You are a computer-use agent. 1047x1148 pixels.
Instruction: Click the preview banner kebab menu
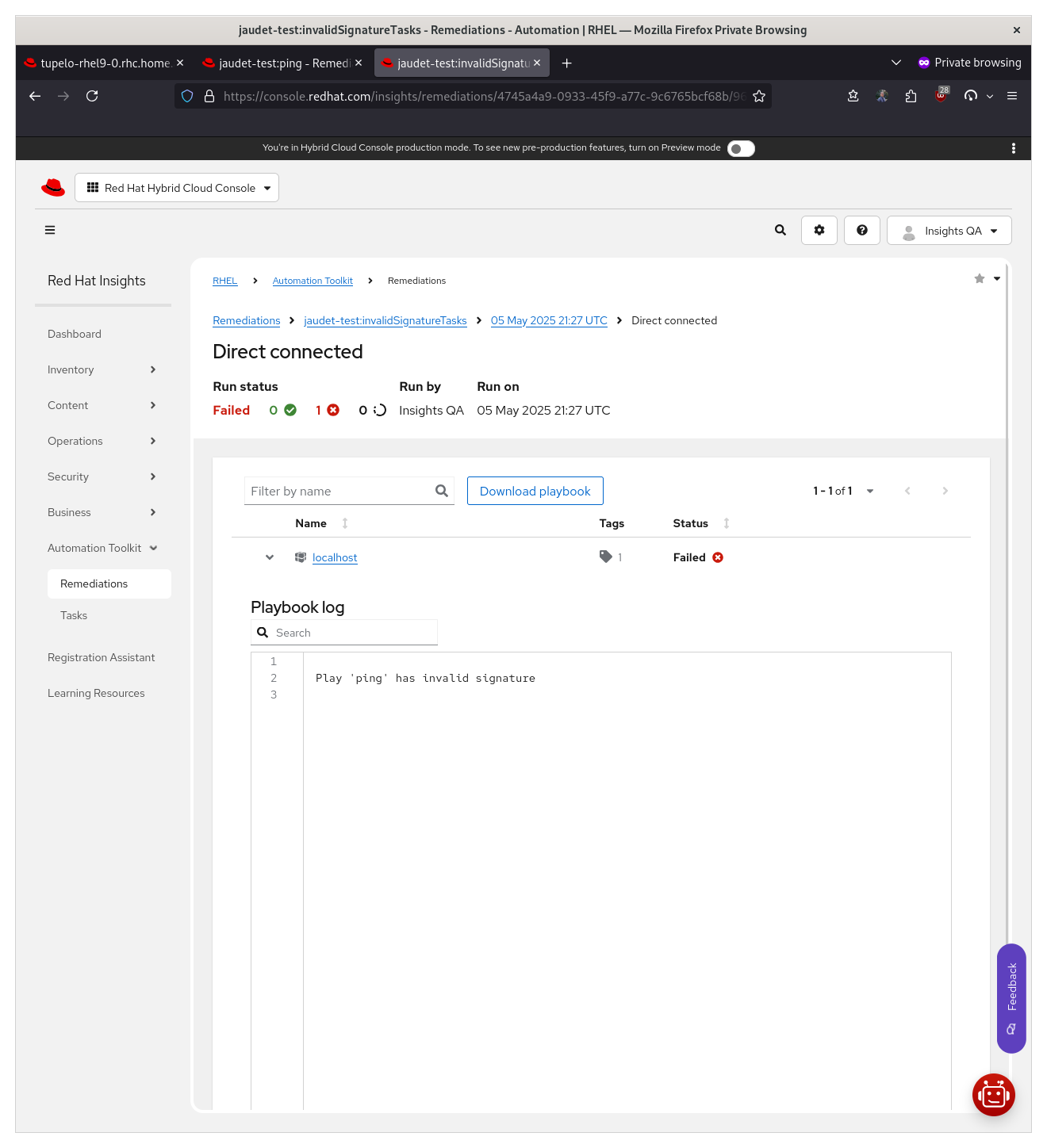point(1014,148)
